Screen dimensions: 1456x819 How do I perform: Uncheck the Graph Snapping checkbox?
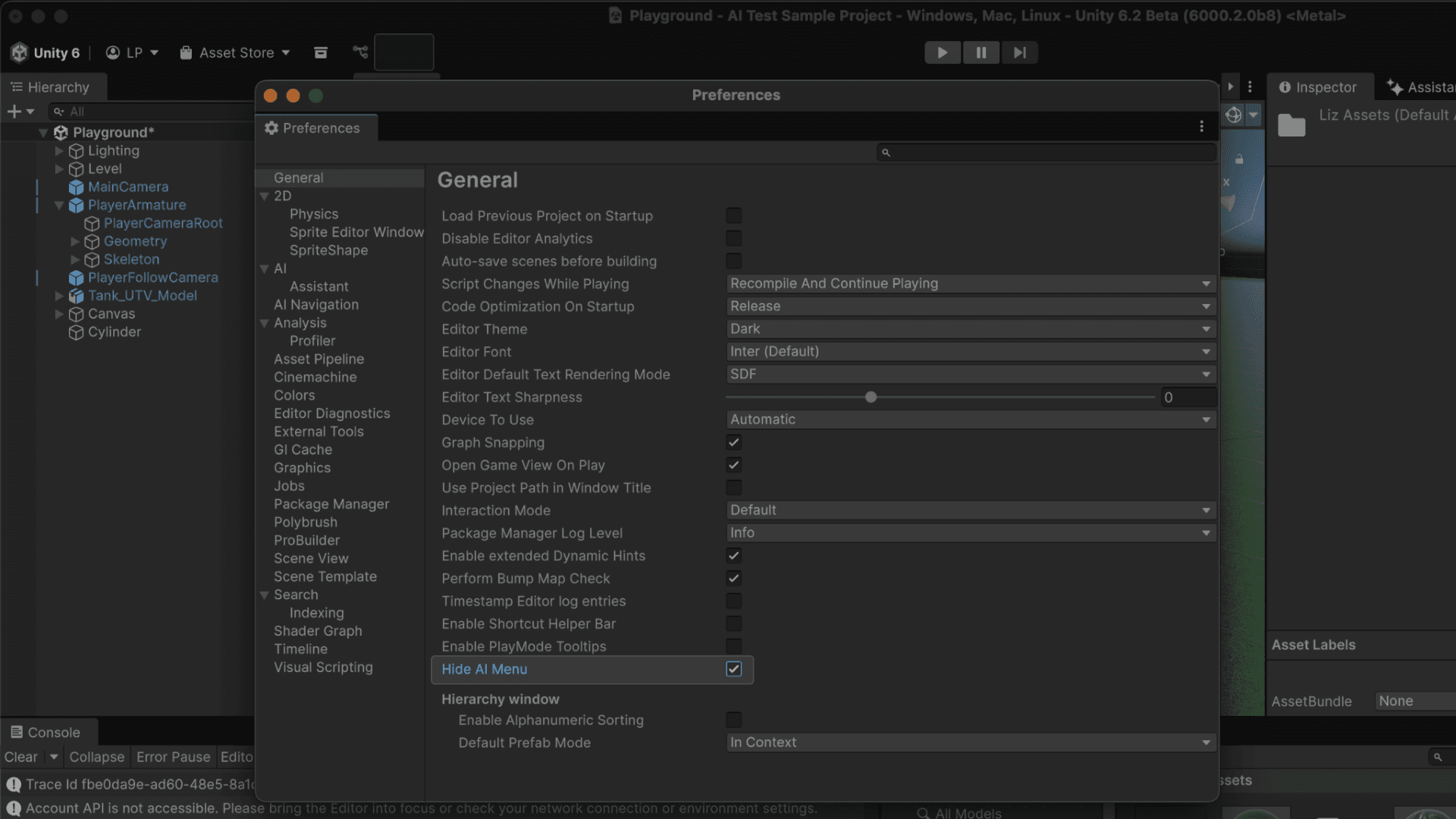[x=733, y=442]
